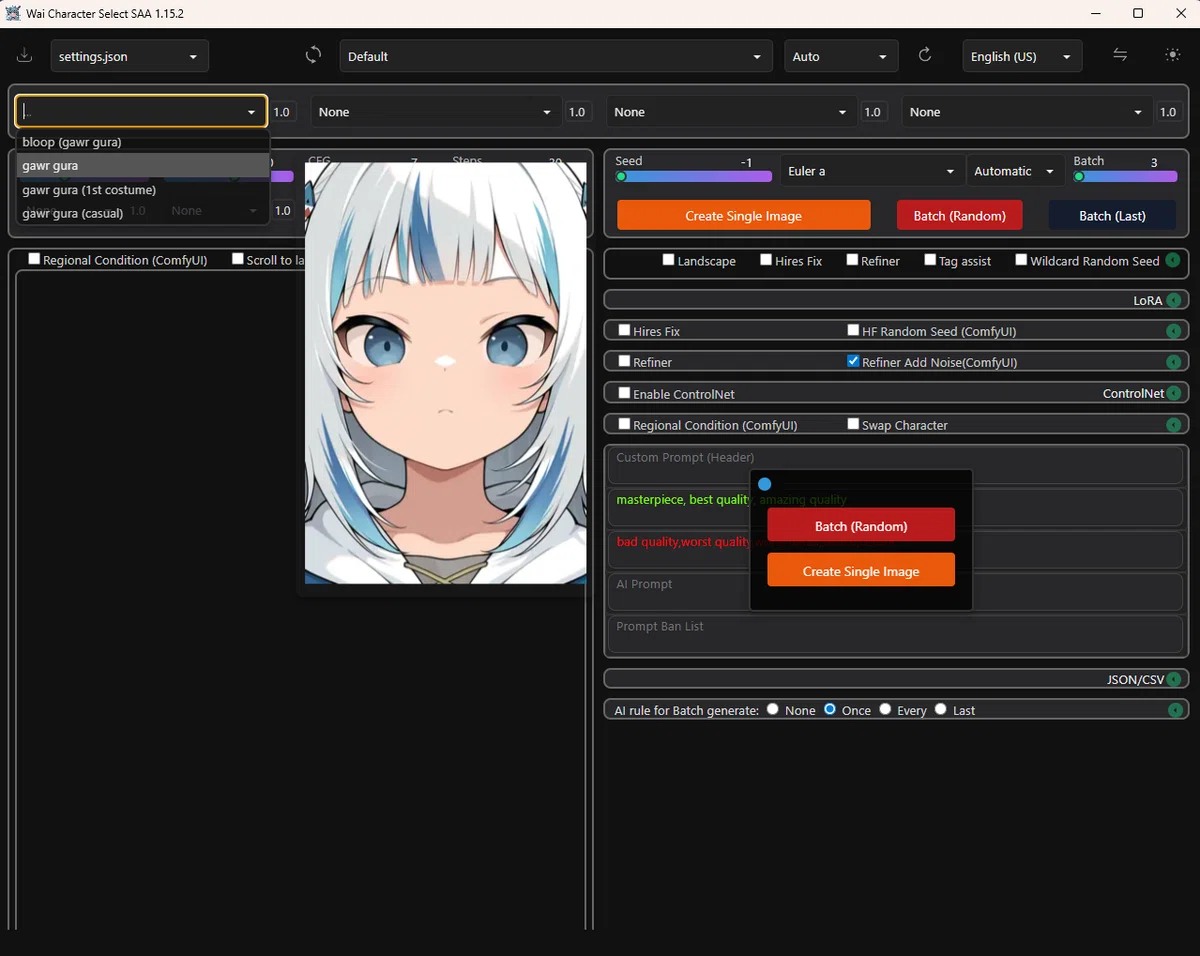The width and height of the screenshot is (1200, 956).
Task: Click the 1.0 weight beside the character search box
Action: pyautogui.click(x=282, y=112)
